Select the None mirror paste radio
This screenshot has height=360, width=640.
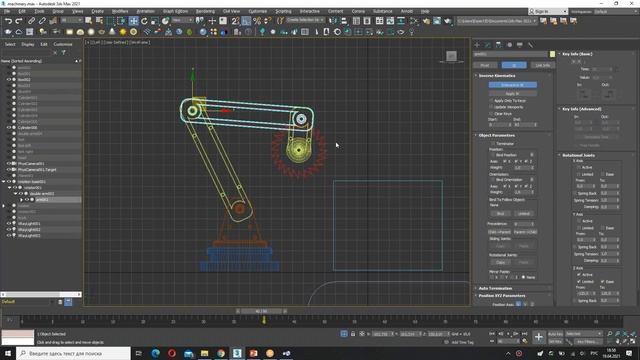coord(523,277)
